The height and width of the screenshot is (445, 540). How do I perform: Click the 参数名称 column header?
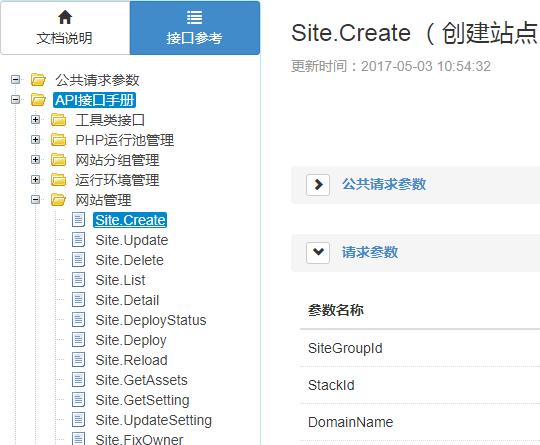(x=335, y=310)
